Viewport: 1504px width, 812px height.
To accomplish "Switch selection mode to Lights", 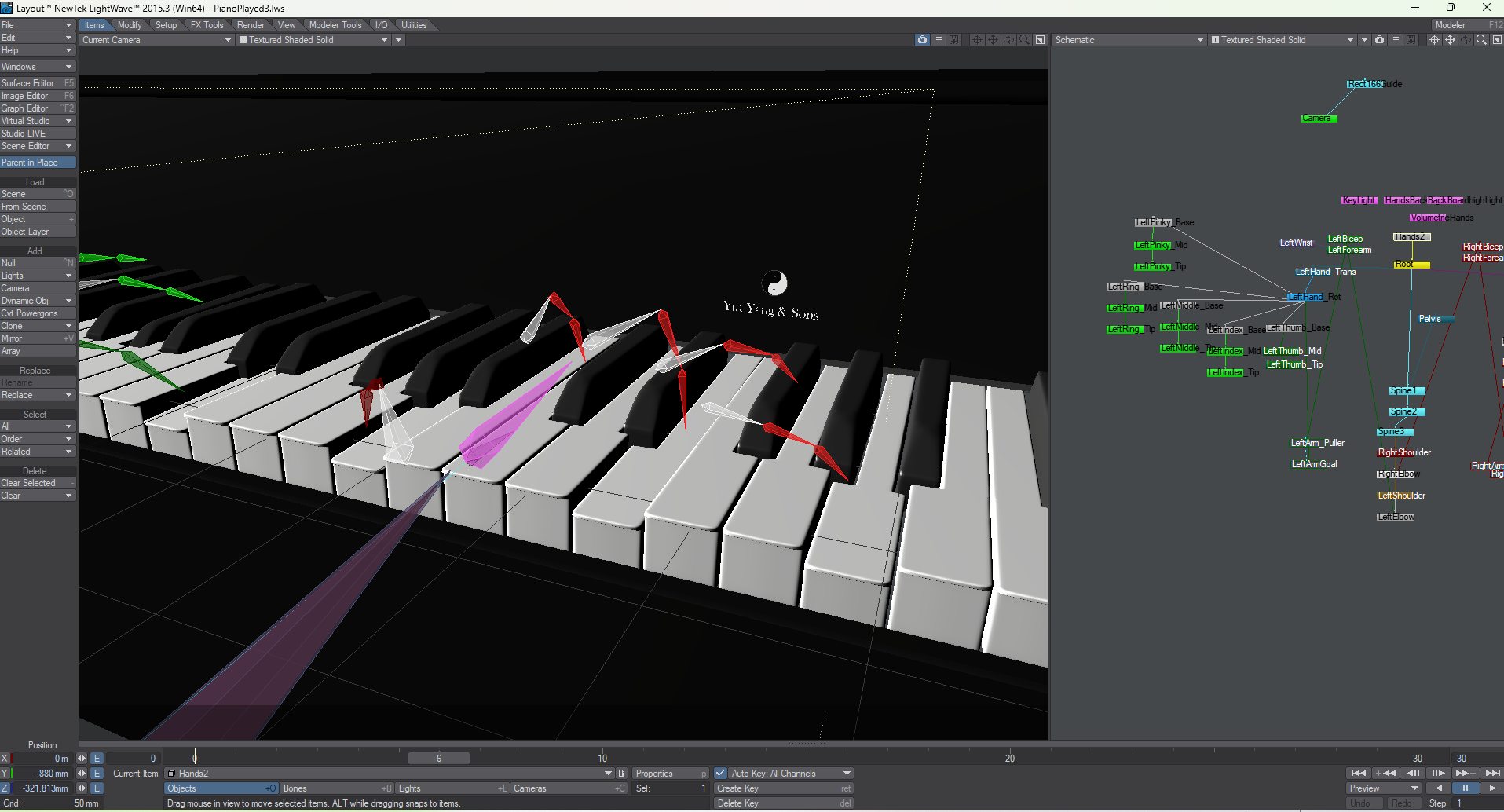I will [x=452, y=788].
